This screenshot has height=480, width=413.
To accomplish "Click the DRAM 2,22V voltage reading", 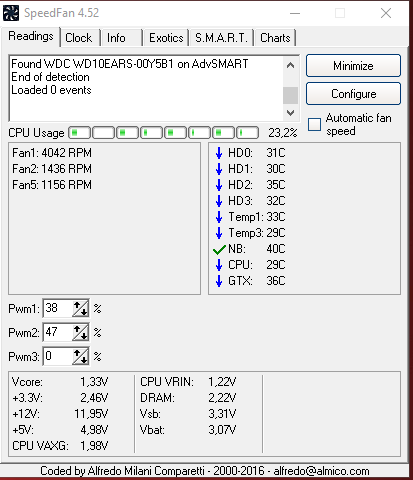I will pyautogui.click(x=188, y=398).
